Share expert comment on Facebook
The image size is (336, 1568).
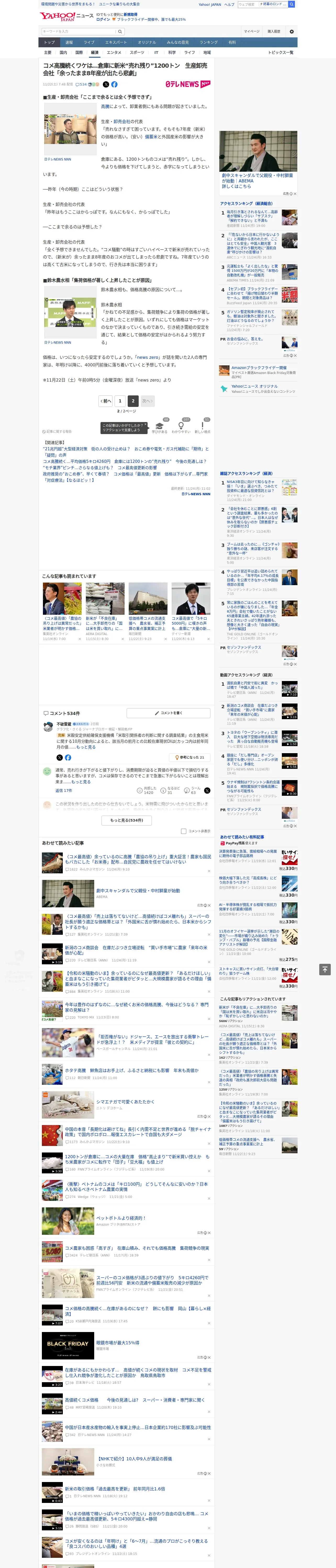[x=68, y=757]
